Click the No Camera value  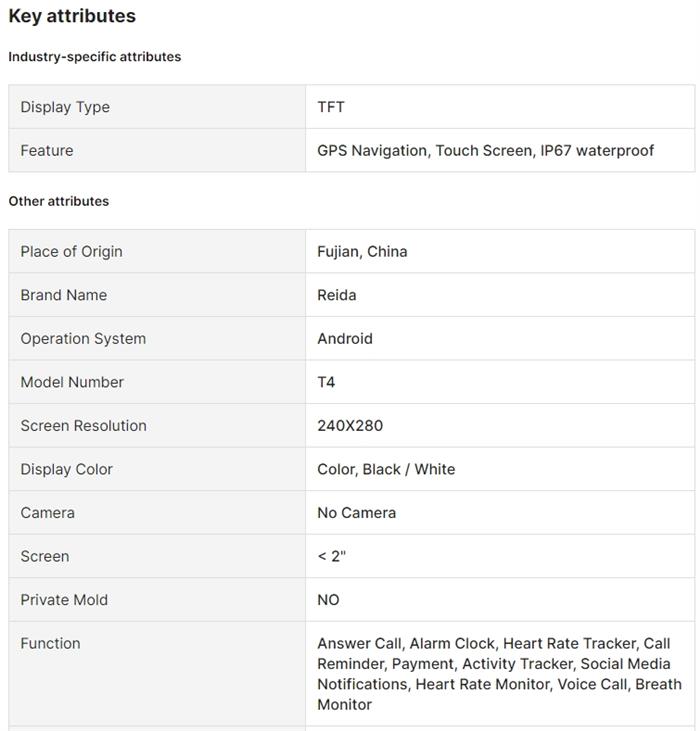click(x=357, y=513)
